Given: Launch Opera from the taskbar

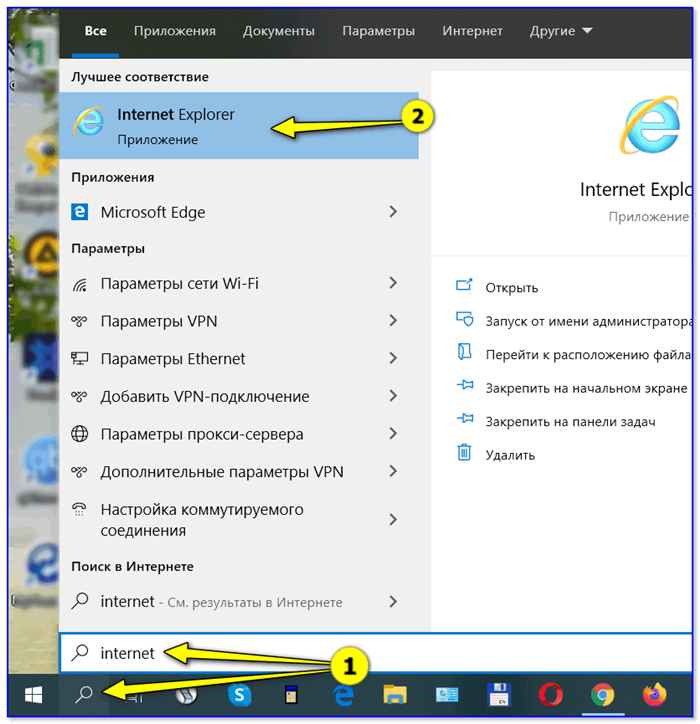Looking at the screenshot, I should coord(551,694).
